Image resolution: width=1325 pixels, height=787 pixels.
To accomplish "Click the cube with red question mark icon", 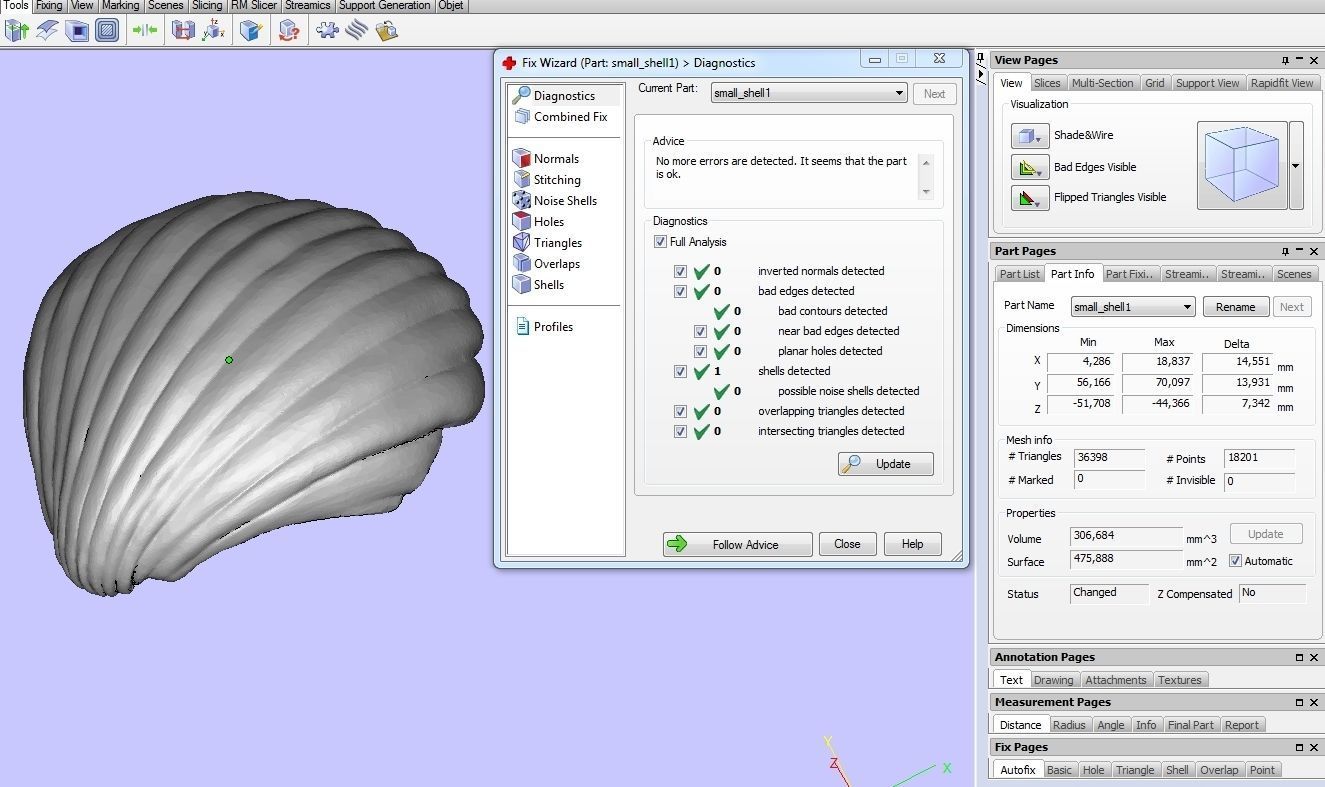I will [289, 31].
